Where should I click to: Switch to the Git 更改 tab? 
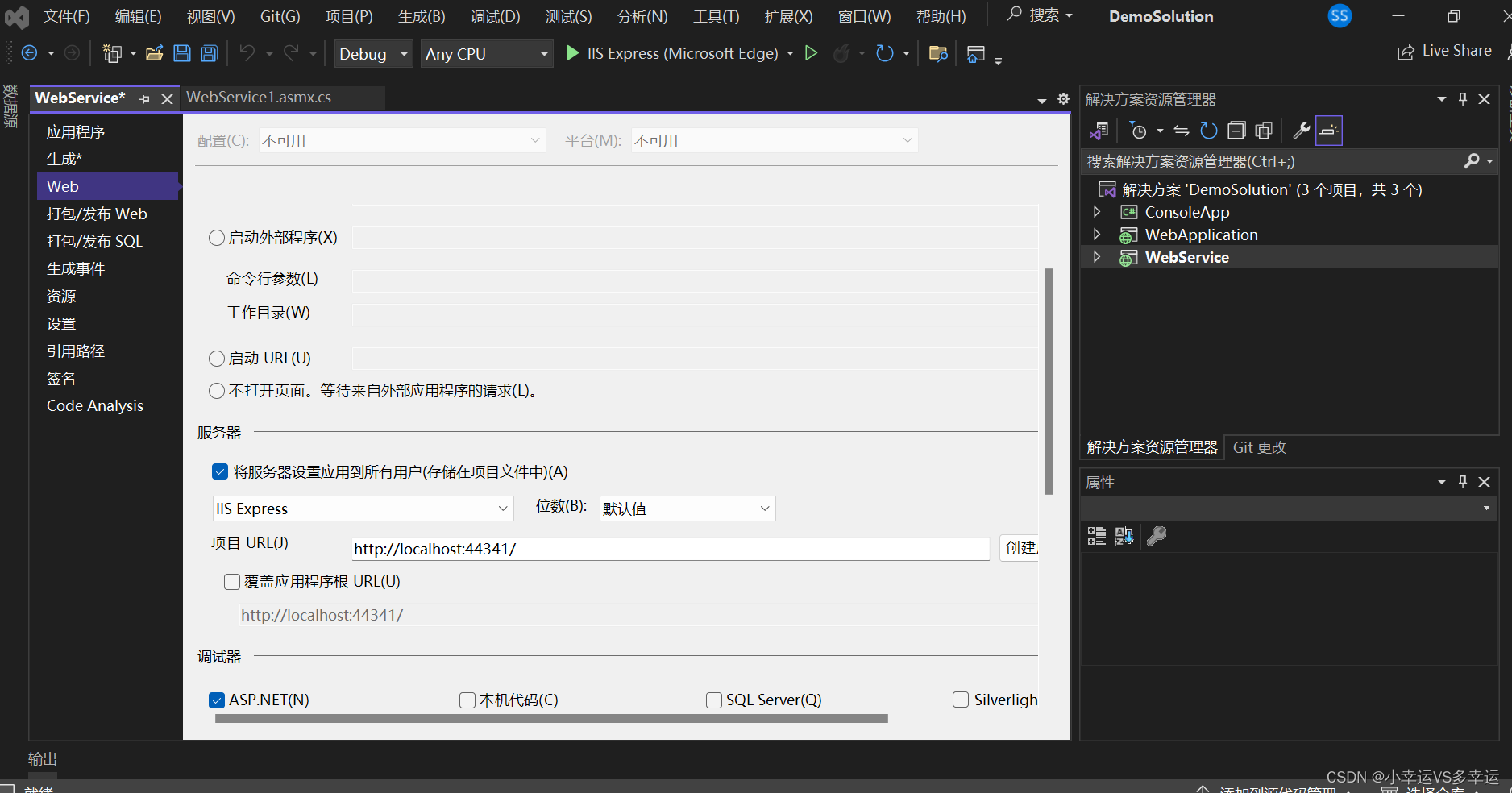1260,447
